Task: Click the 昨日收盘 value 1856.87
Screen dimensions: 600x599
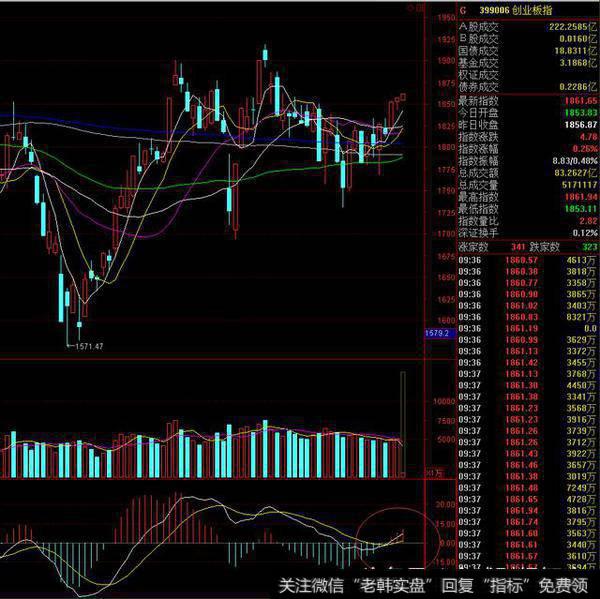Action: (x=581, y=124)
